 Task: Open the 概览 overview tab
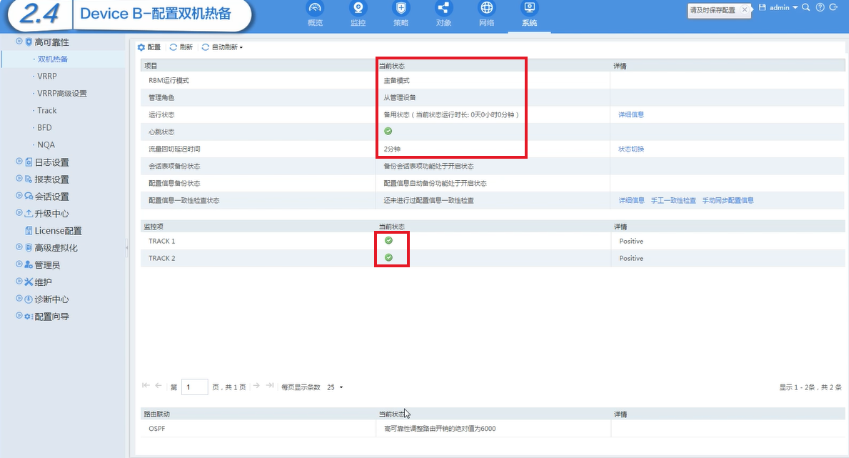pos(315,14)
